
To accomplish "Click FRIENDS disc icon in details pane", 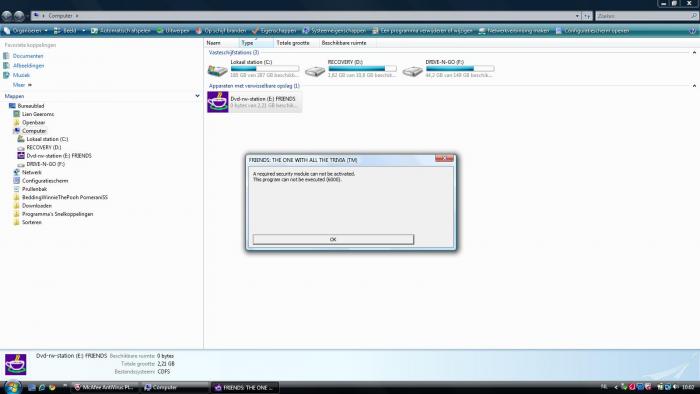I will pos(15,364).
